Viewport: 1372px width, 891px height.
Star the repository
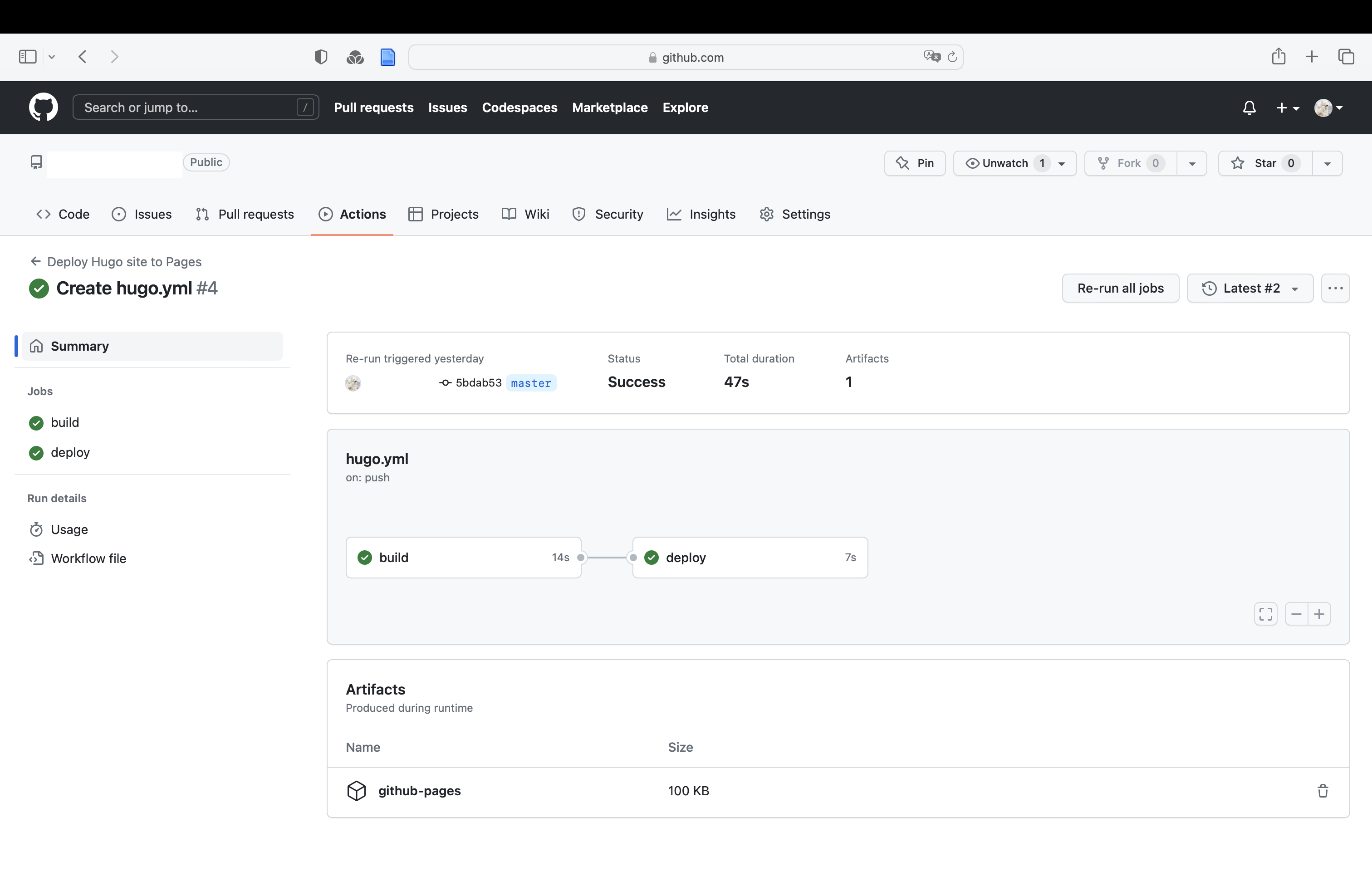coord(1265,163)
